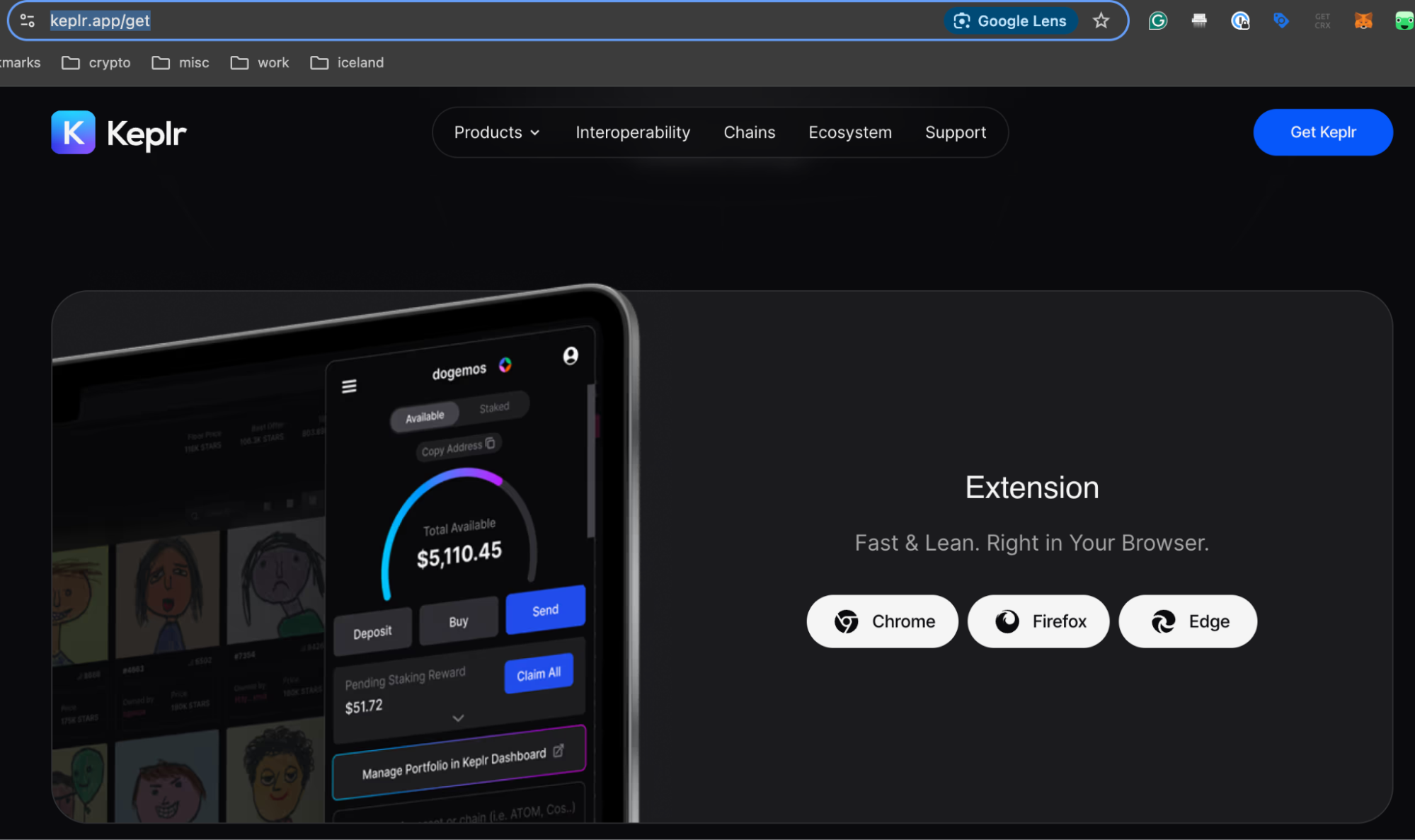Open the crypto bookmarks folder
This screenshot has height=840, width=1415.
coord(96,63)
